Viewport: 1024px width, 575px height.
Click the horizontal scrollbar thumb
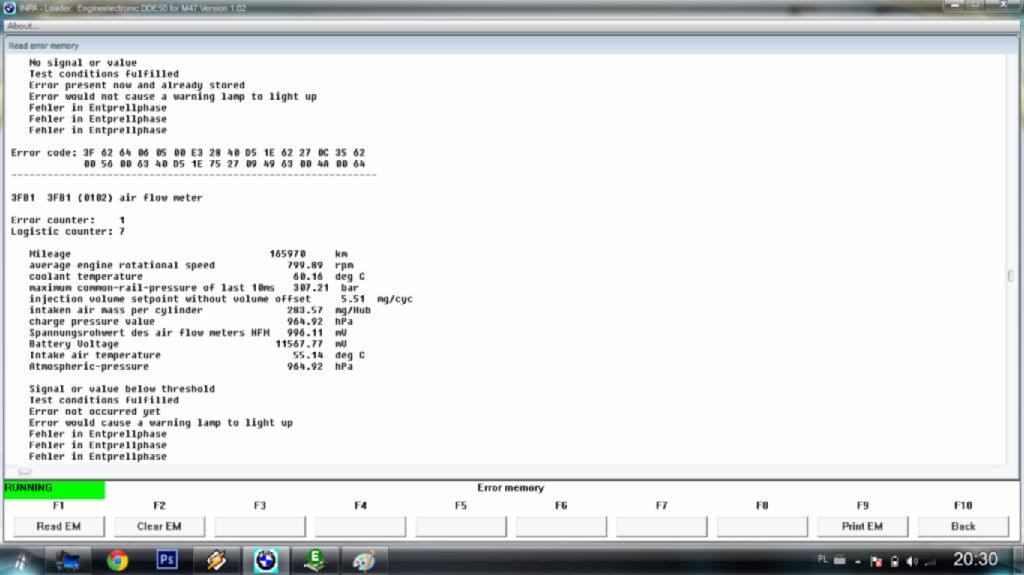pos(25,471)
